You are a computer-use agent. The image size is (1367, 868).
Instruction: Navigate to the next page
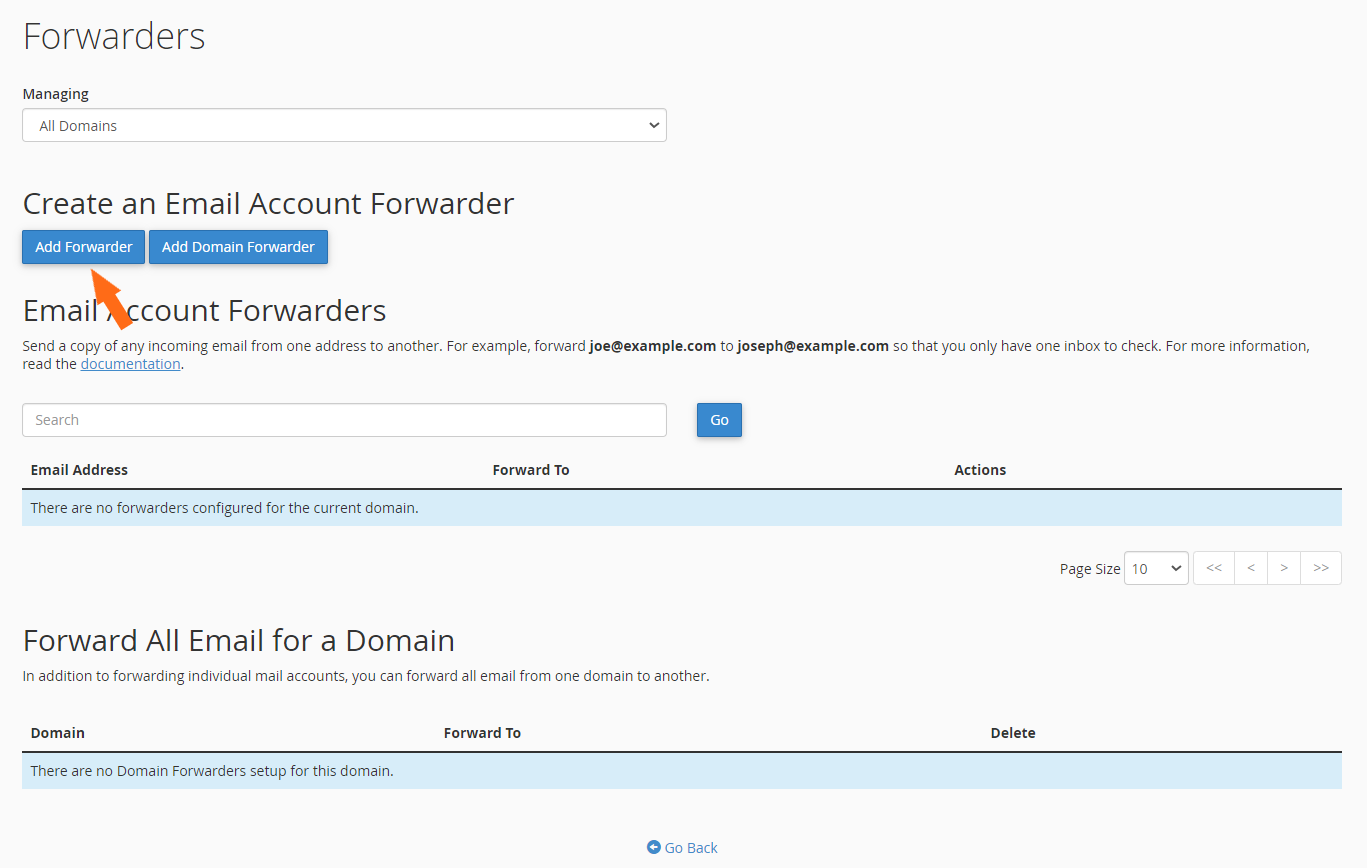1284,567
